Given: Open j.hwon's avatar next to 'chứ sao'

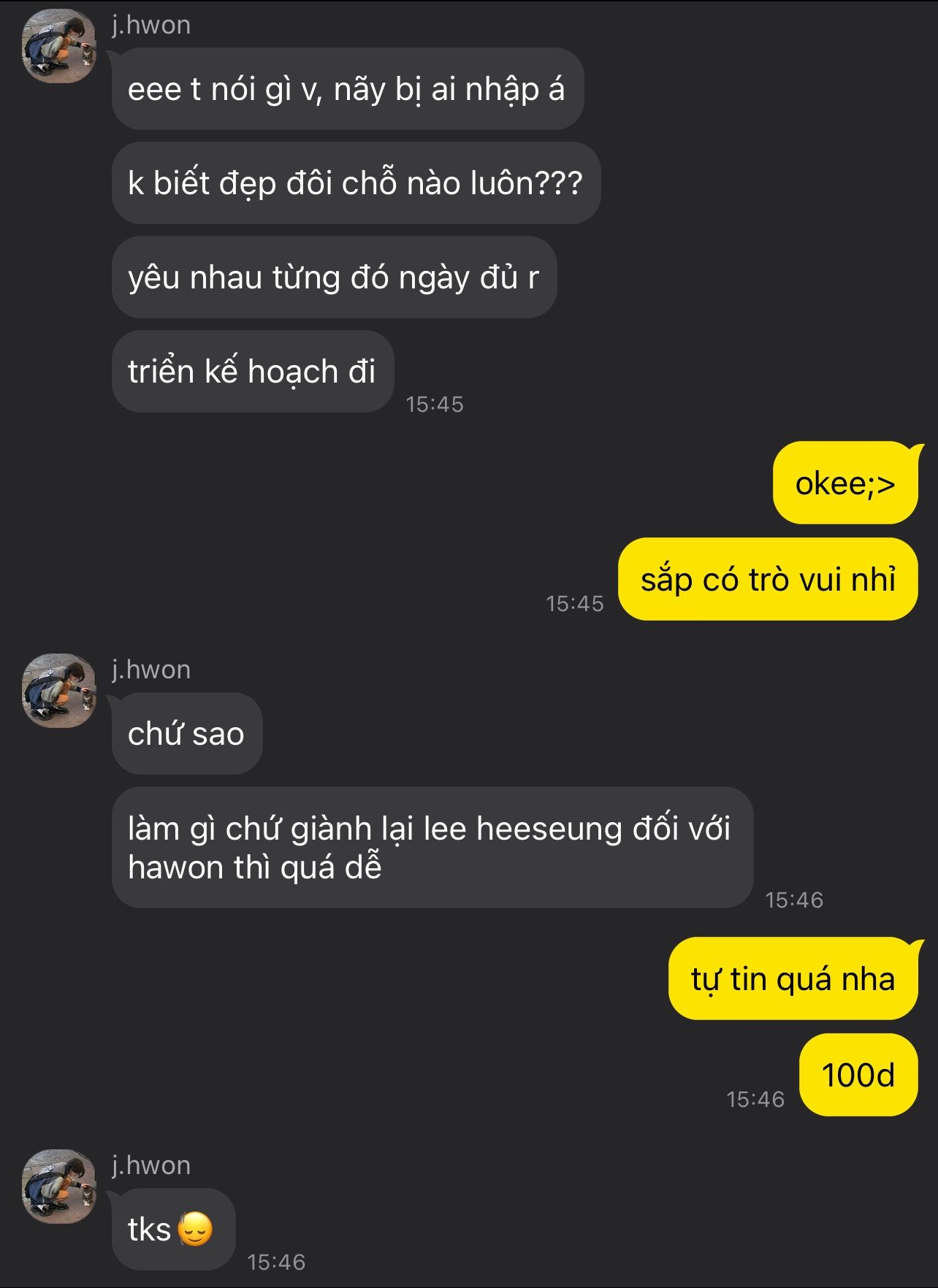Looking at the screenshot, I should (59, 691).
